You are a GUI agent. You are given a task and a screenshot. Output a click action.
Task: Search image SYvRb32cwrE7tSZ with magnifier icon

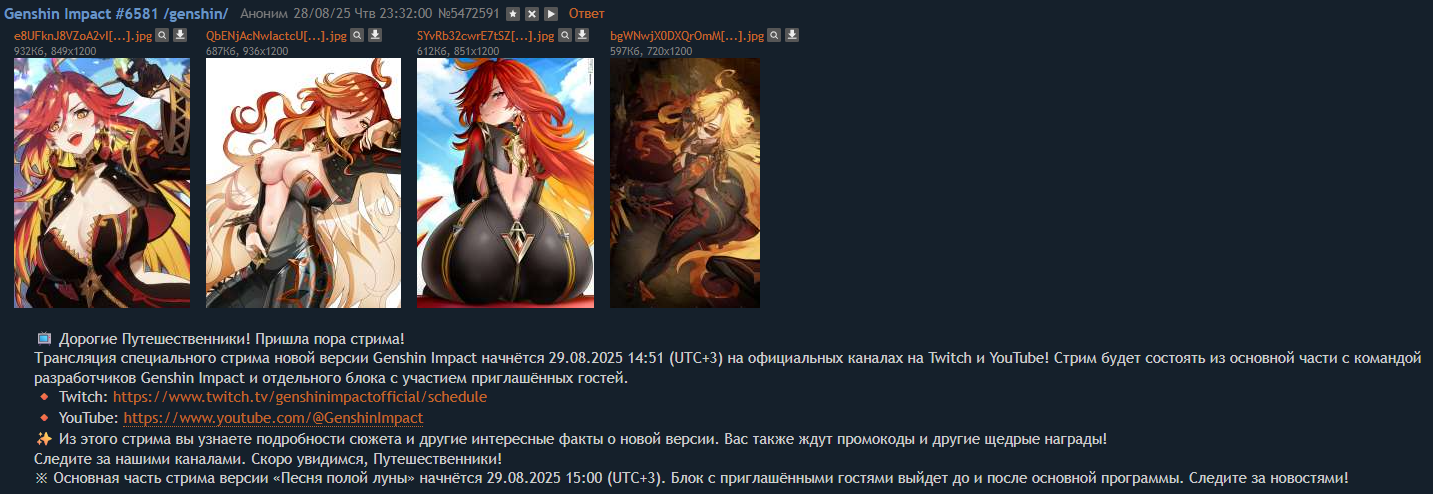[x=565, y=35]
